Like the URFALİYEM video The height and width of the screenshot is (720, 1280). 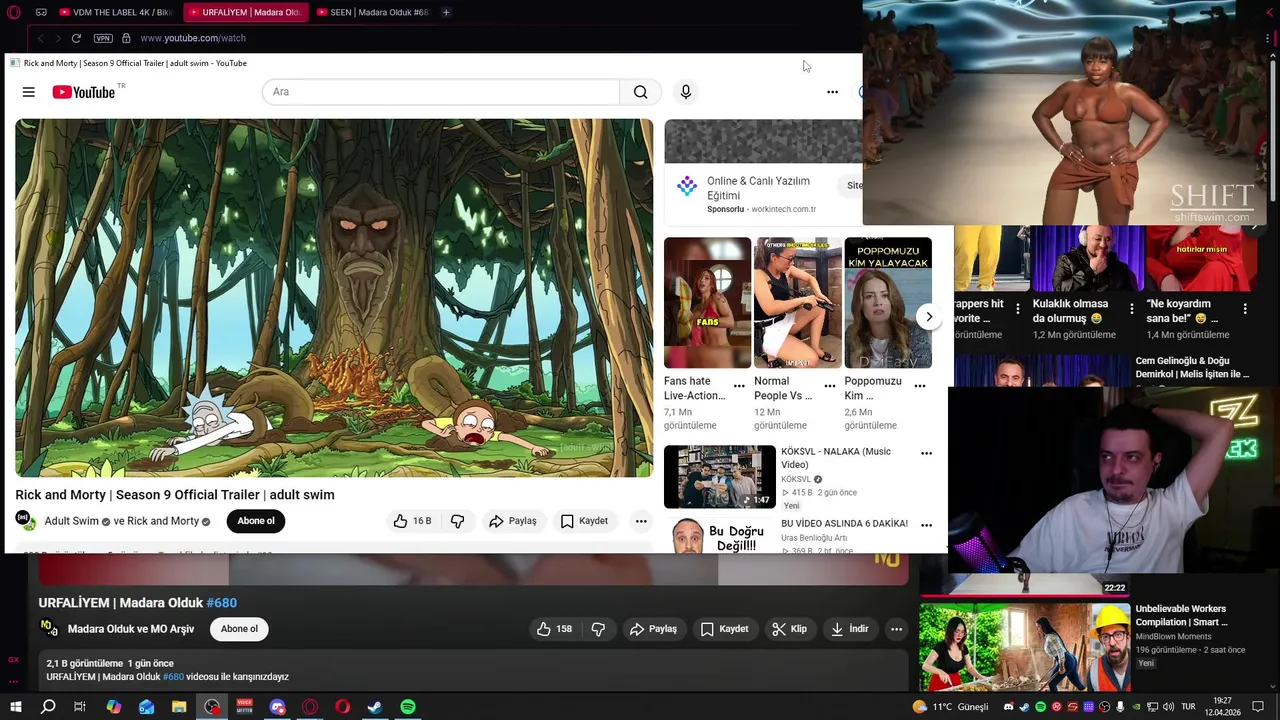coord(554,629)
